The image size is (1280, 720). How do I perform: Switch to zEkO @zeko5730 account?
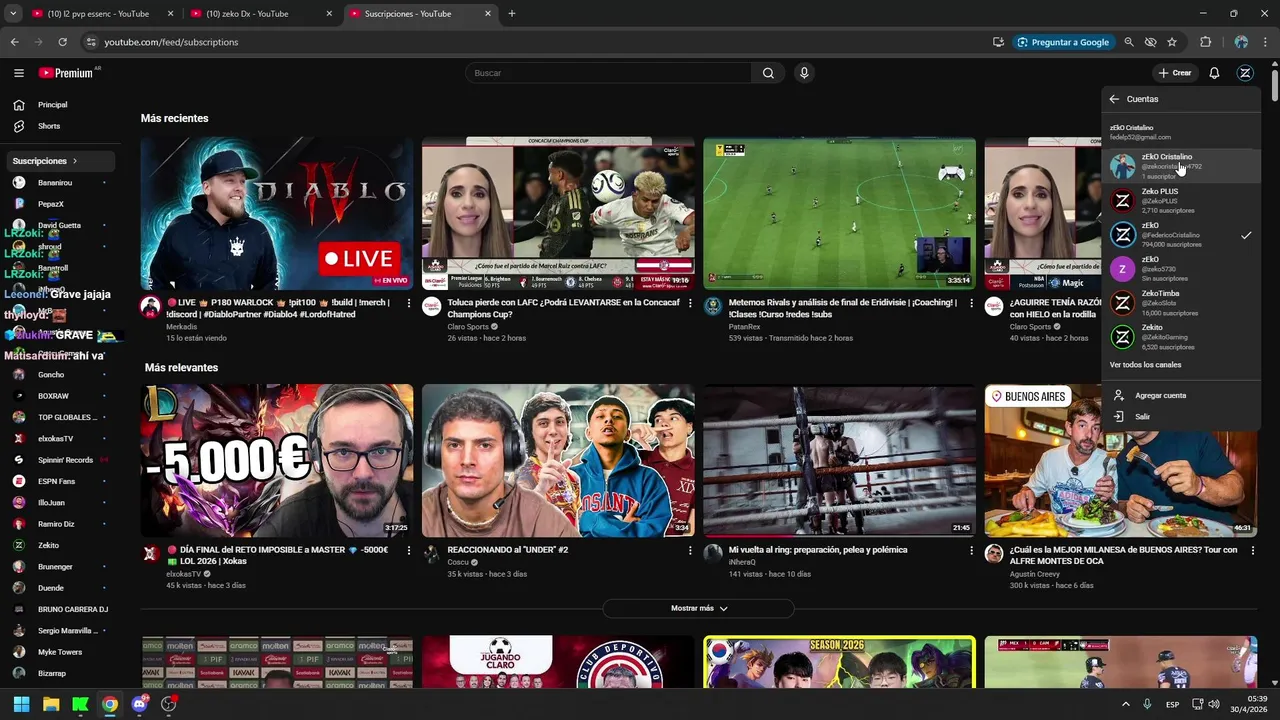click(x=1180, y=268)
